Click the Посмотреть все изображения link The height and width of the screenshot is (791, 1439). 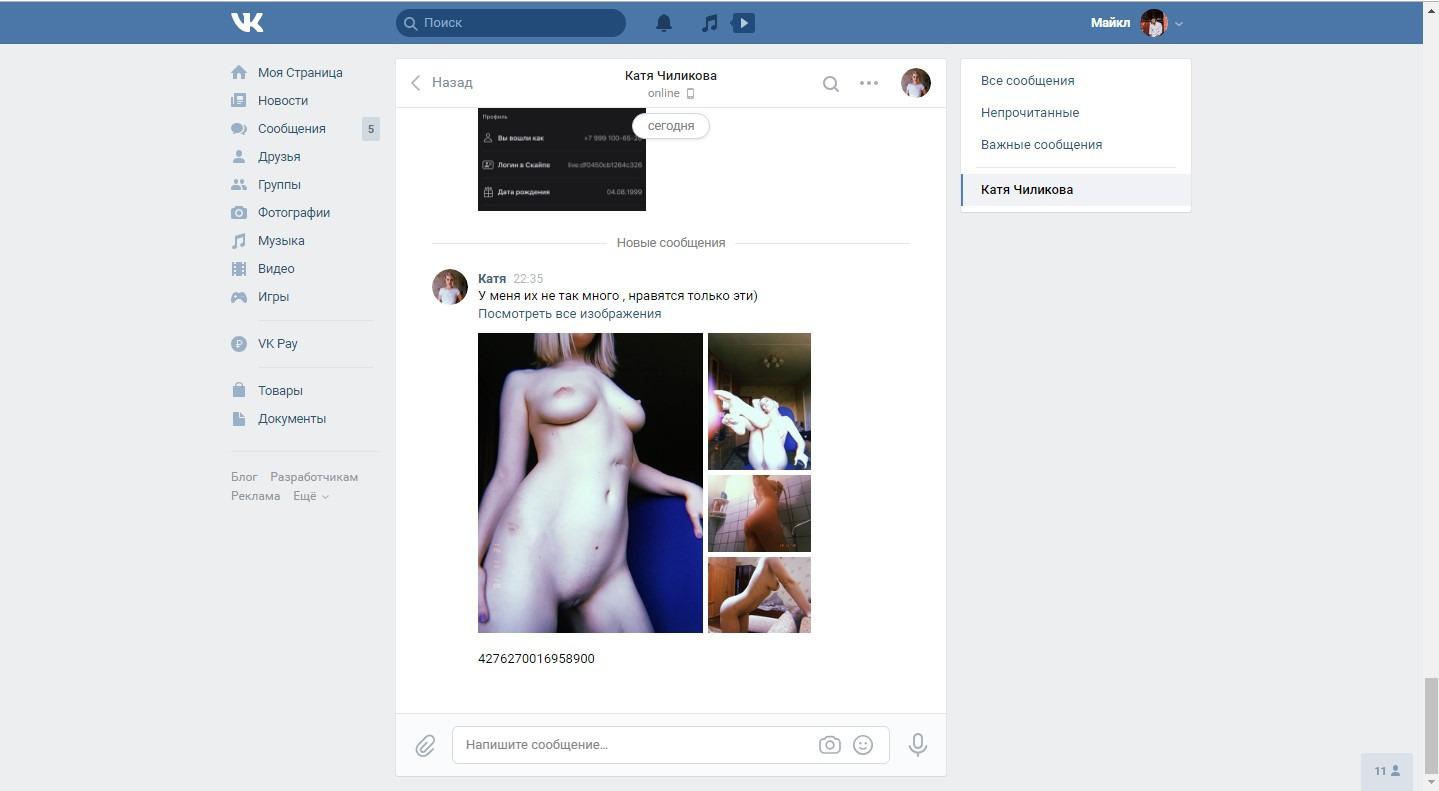[569, 313]
